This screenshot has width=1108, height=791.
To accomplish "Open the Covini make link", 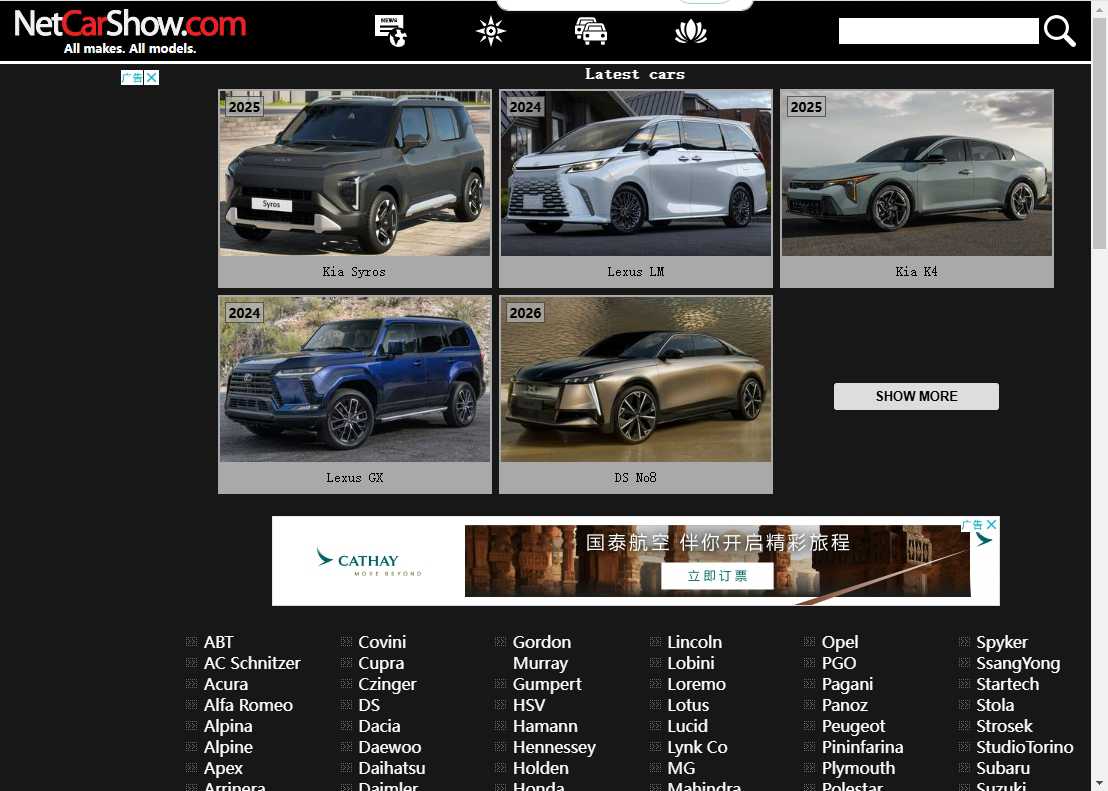I will point(382,642).
